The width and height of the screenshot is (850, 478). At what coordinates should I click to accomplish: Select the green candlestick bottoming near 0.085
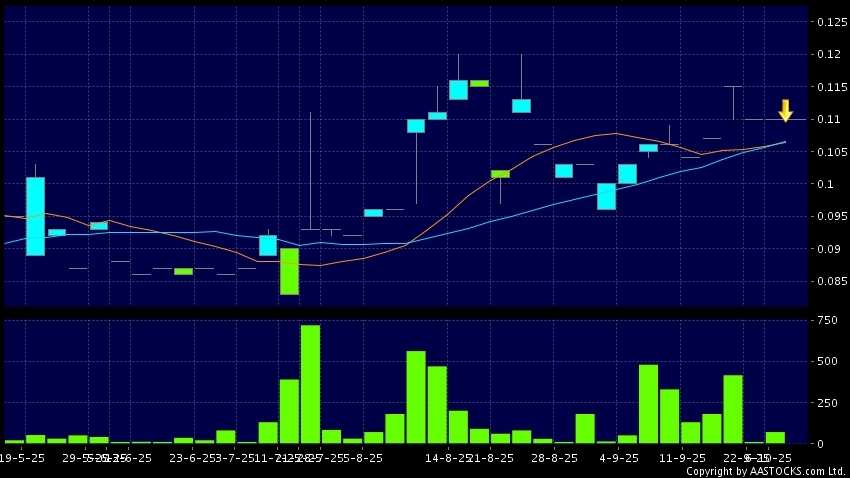pos(289,271)
